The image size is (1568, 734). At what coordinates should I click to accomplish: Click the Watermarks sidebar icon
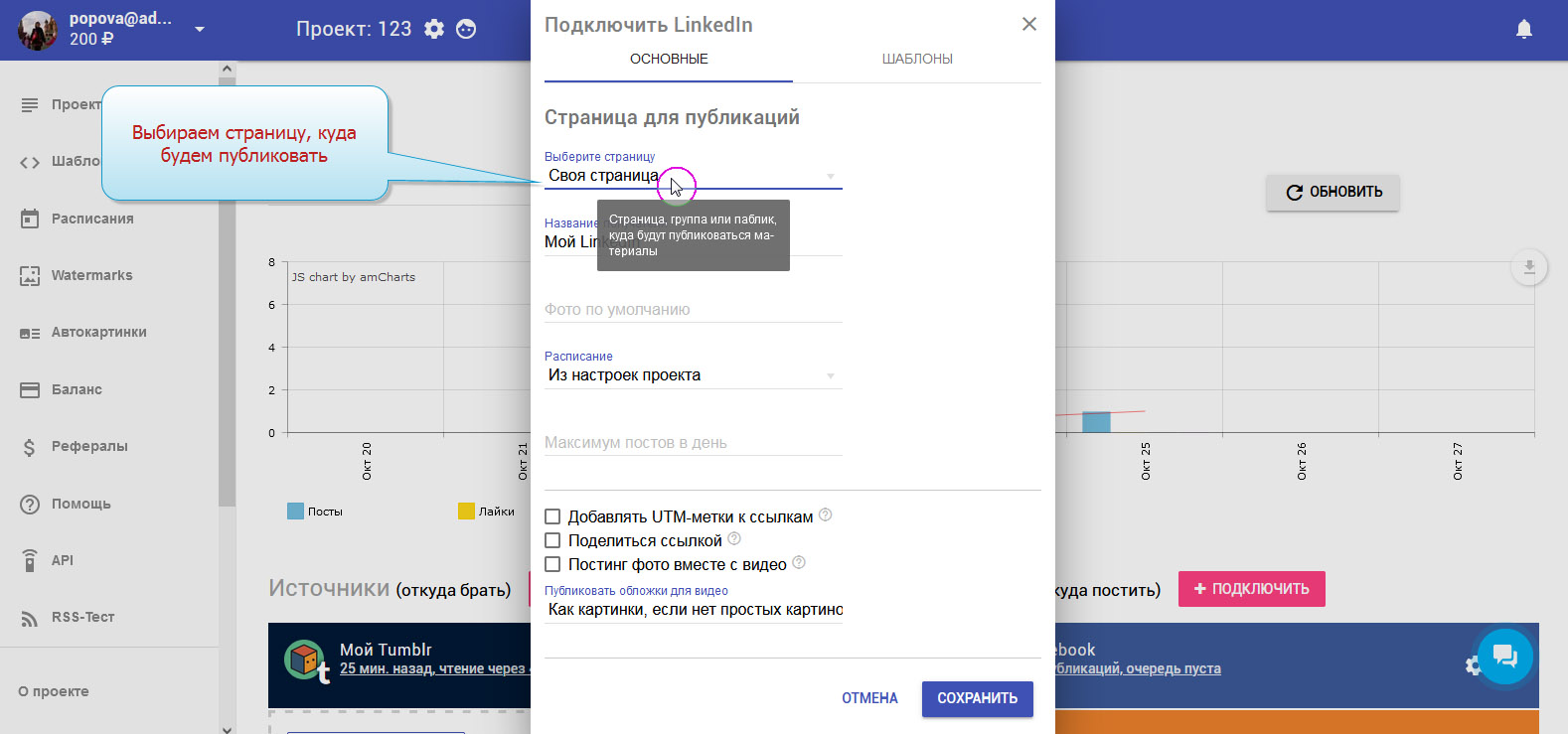30,276
